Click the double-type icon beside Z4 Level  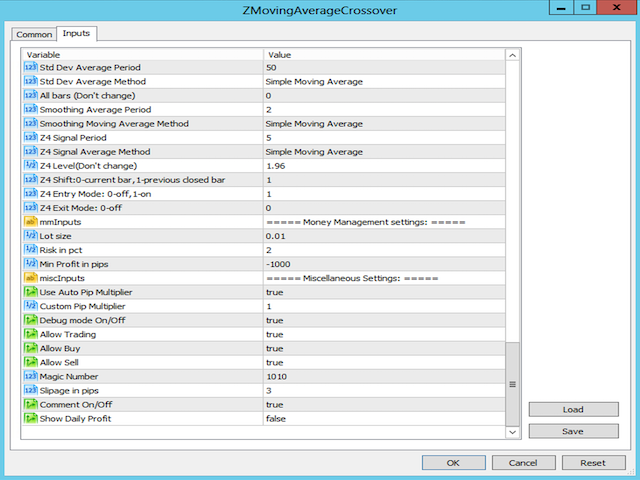31,166
